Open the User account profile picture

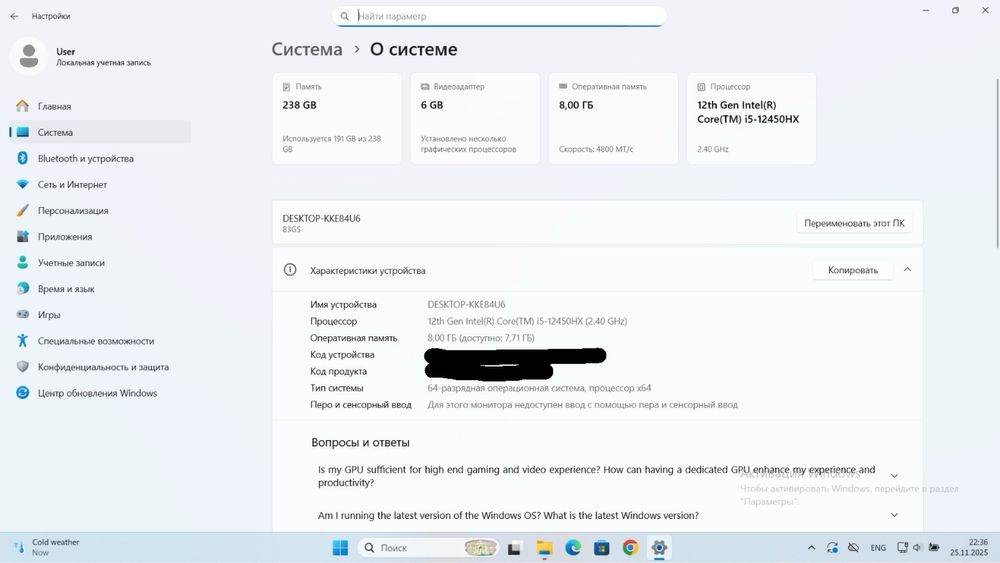click(29, 56)
